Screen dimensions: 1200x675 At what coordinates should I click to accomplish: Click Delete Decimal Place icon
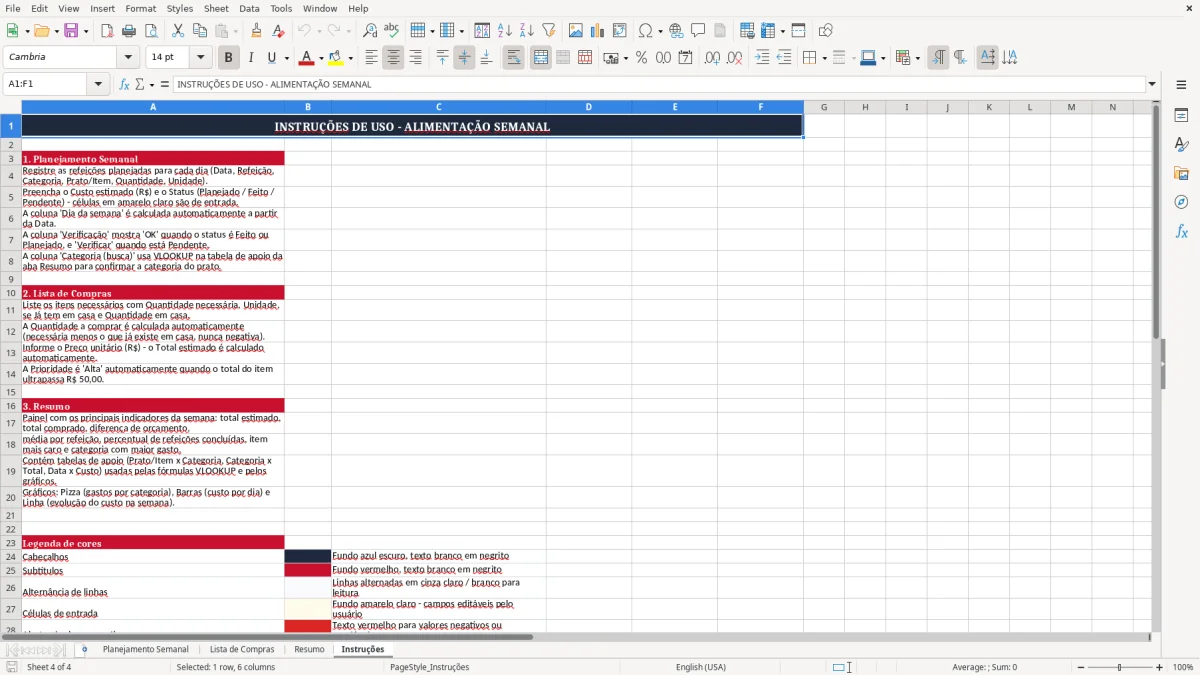tap(735, 58)
